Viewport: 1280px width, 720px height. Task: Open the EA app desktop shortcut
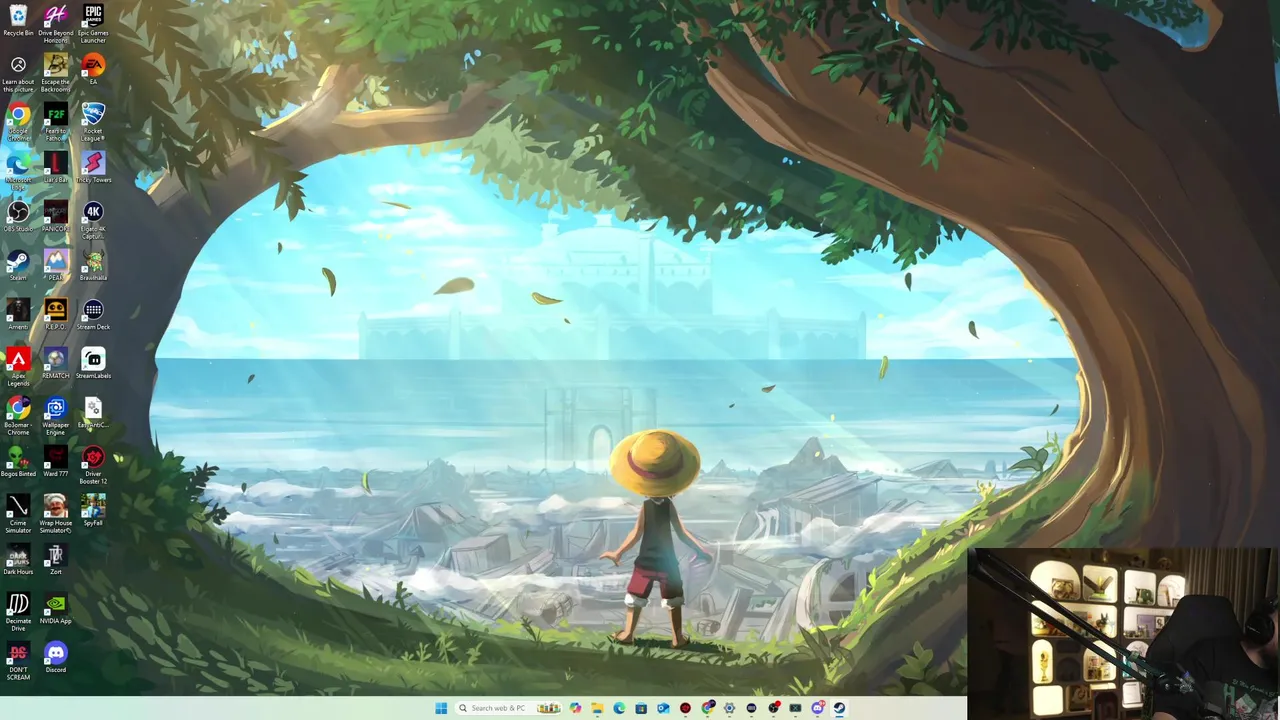coord(93,70)
